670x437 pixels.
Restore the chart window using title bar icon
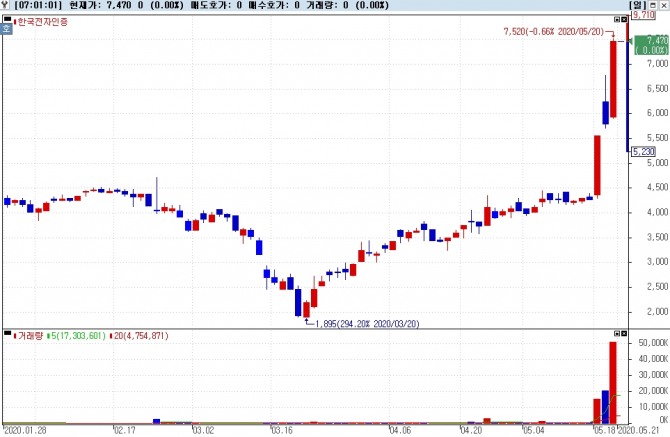tap(653, 5)
